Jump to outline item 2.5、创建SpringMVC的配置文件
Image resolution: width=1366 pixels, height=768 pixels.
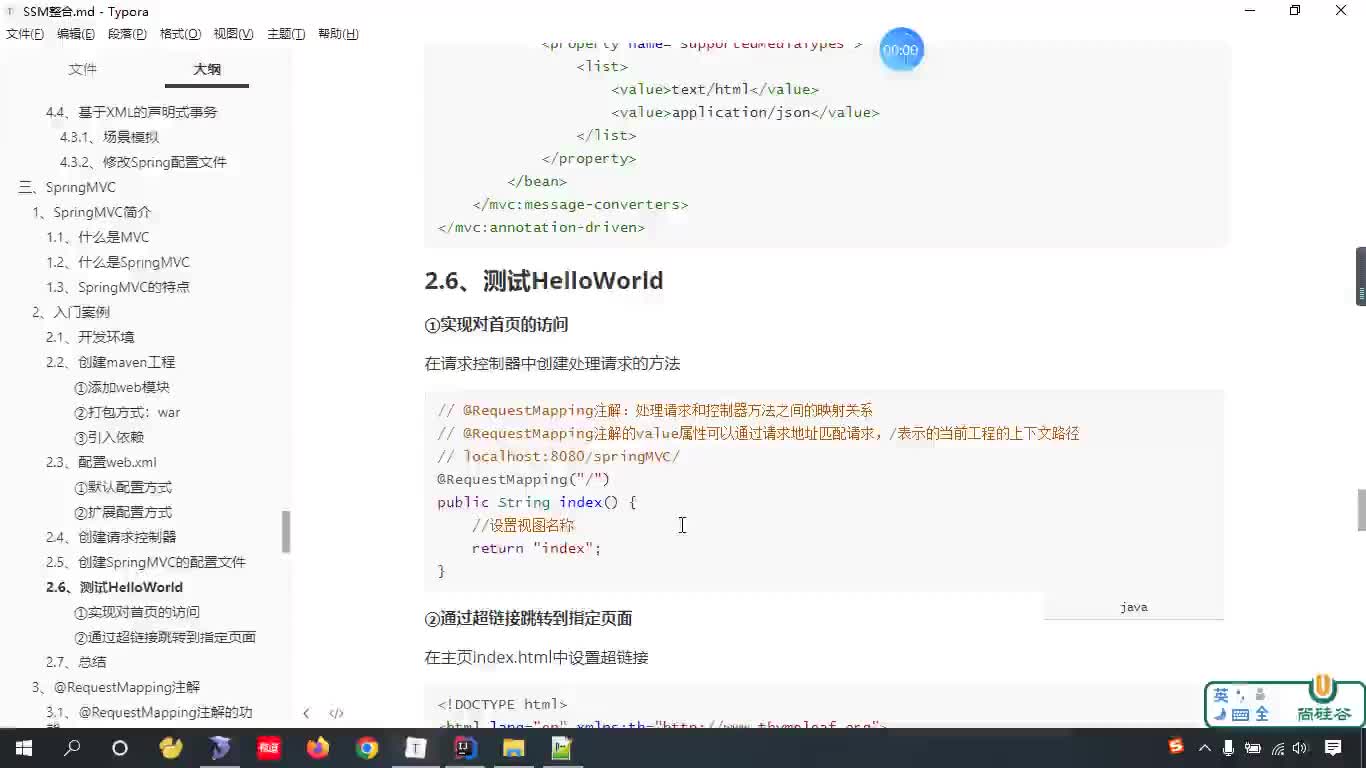coord(146,562)
